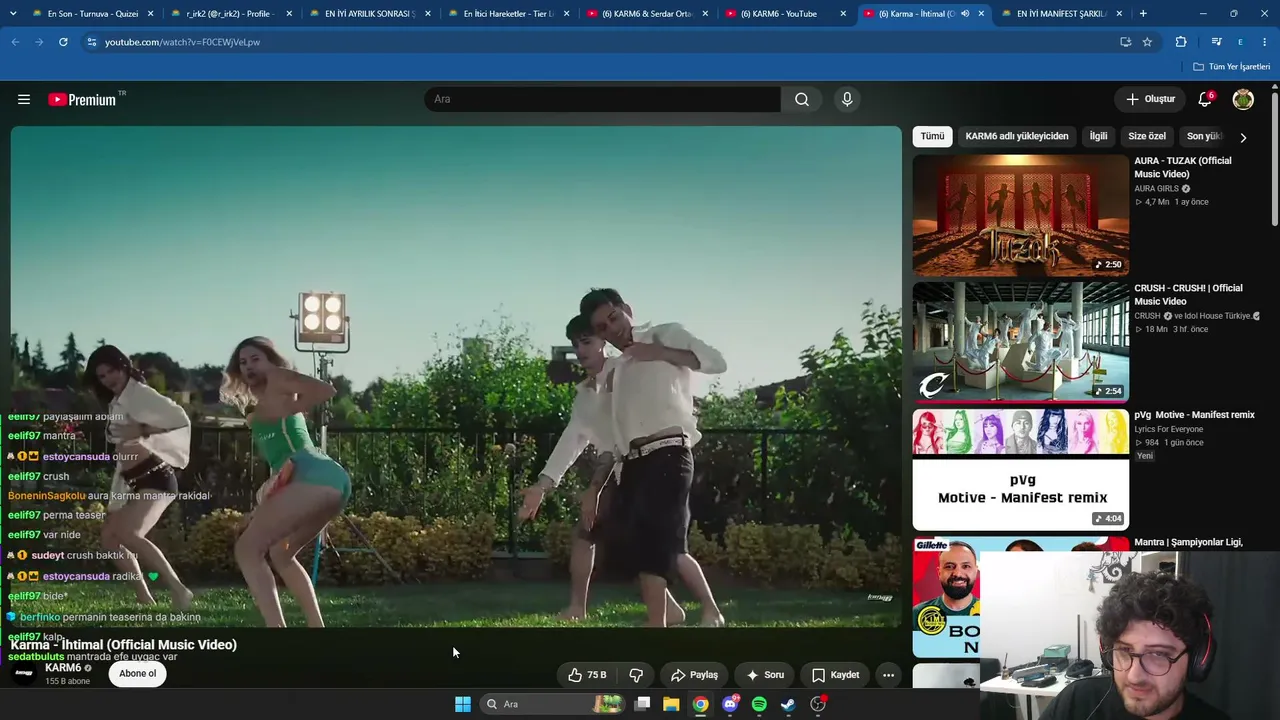
Task: Open OBS Studio from taskbar
Action: (818, 704)
